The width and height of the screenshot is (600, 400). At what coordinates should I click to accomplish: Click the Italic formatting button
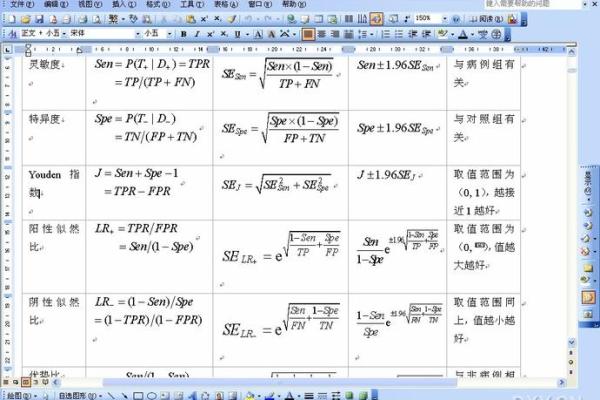coord(197,34)
